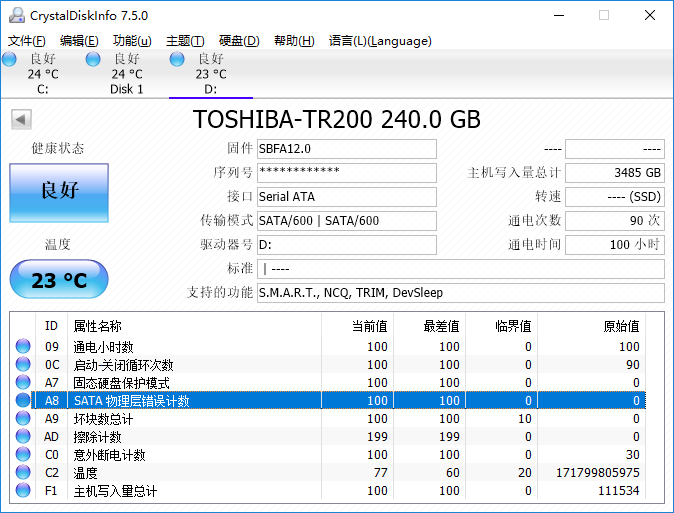674x513 pixels.
Task: Open the 硬盘(D) menu
Action: coord(239,41)
